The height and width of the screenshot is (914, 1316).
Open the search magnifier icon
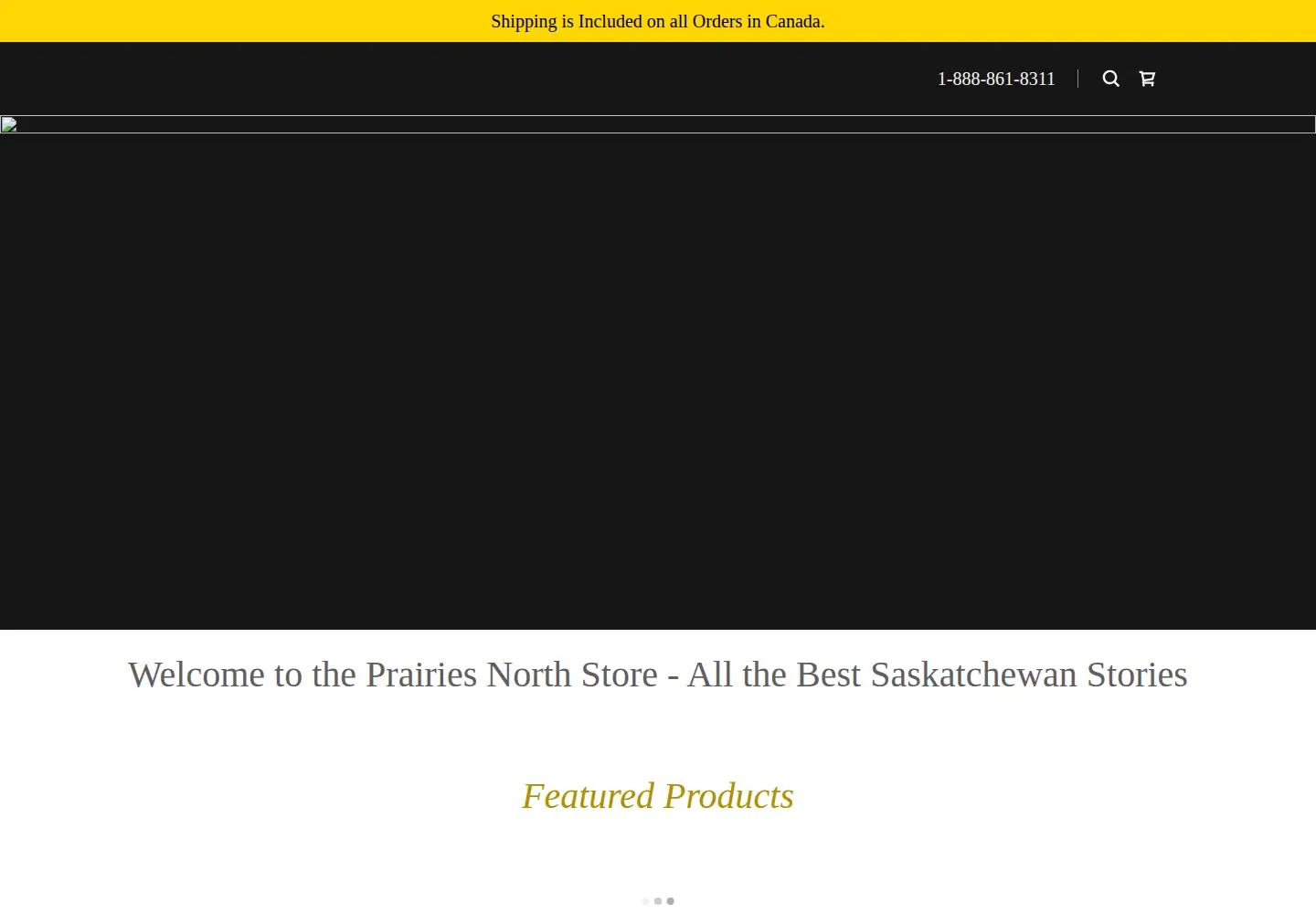1110,79
